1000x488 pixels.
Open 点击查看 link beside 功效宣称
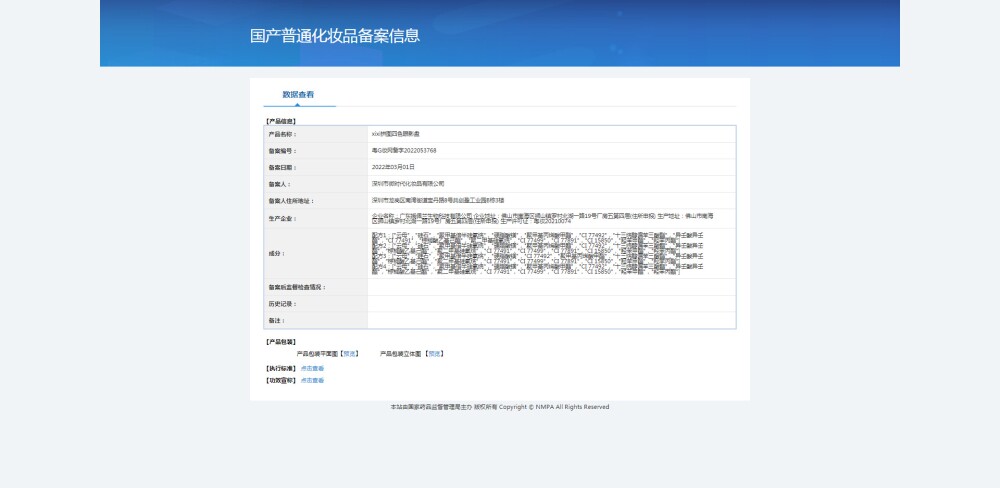coord(312,380)
